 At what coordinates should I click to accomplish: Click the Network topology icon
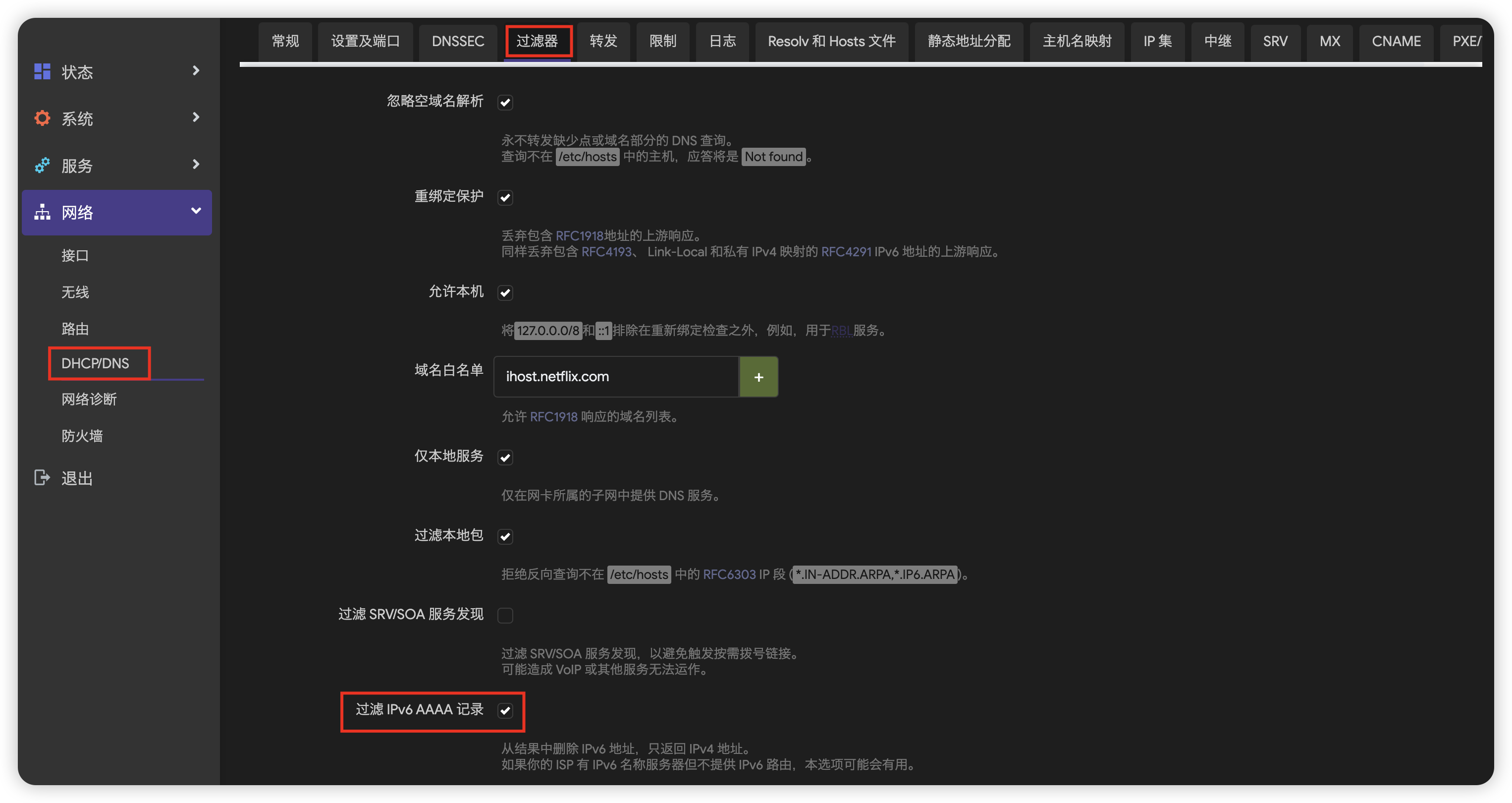(x=42, y=212)
